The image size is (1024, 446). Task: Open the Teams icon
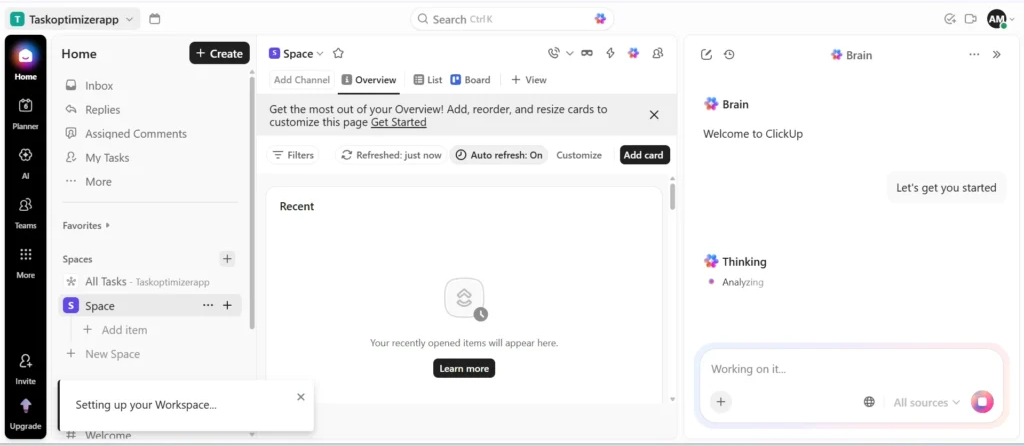click(25, 205)
